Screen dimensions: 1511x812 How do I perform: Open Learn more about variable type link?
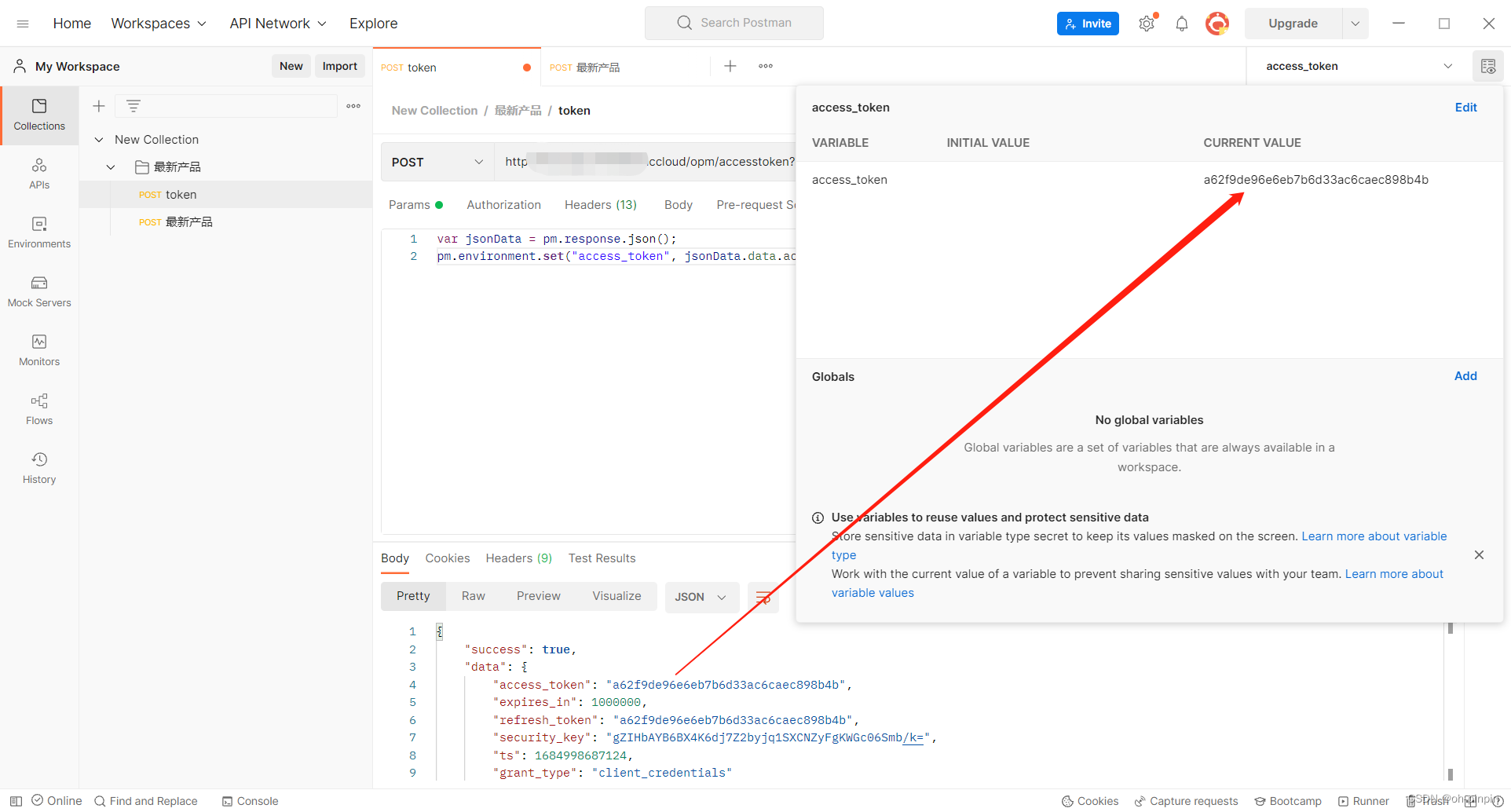coord(1374,536)
